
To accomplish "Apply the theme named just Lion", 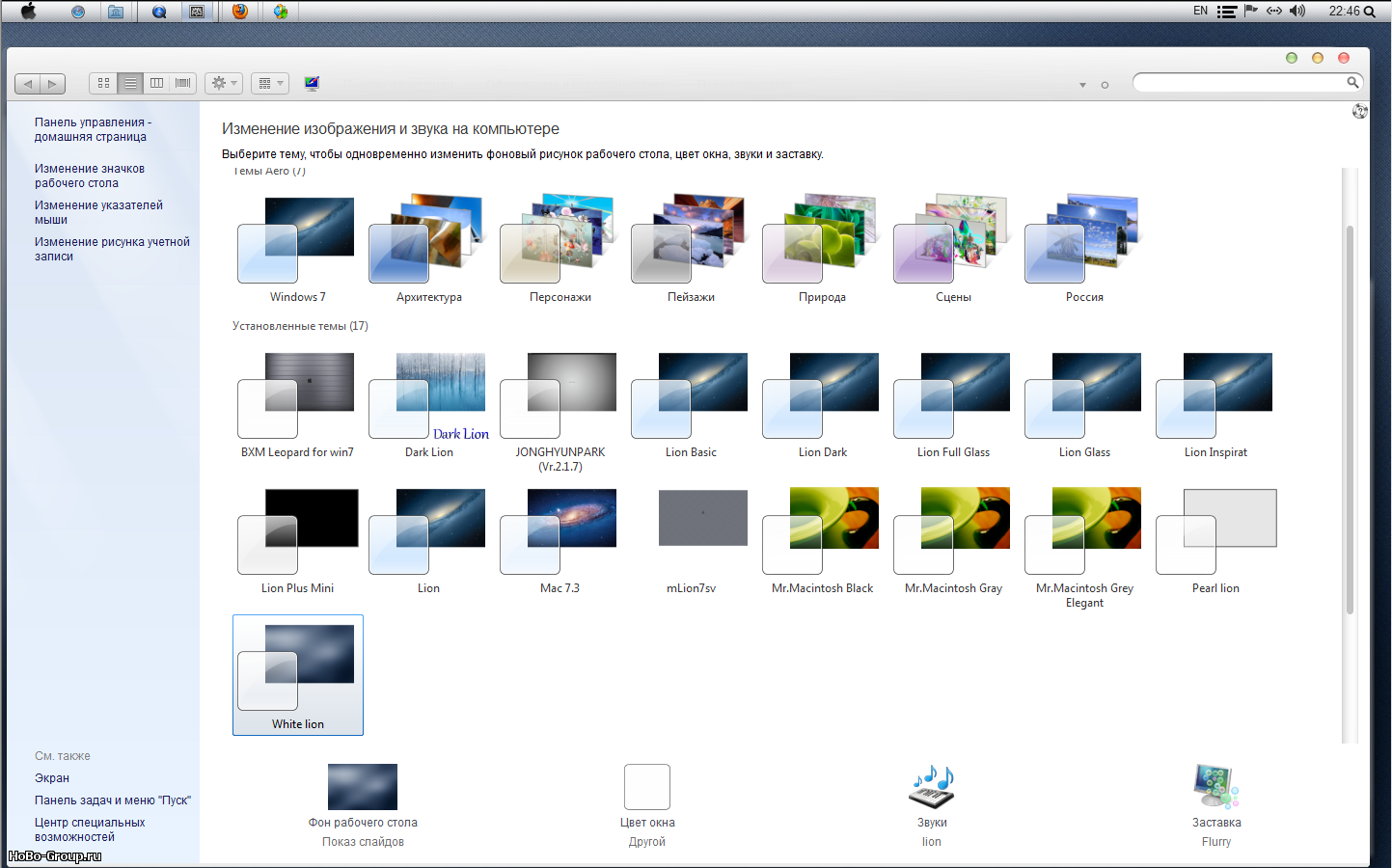I will tap(428, 541).
